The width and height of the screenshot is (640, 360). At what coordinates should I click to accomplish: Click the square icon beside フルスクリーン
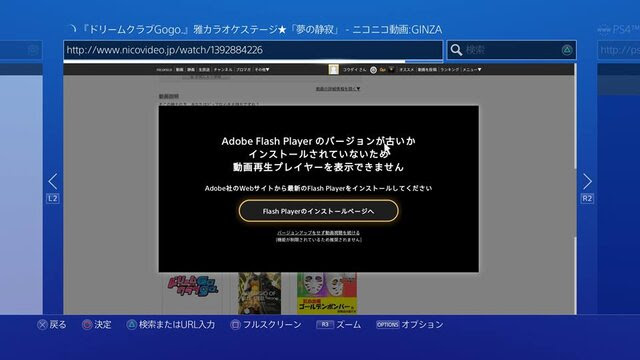235,324
